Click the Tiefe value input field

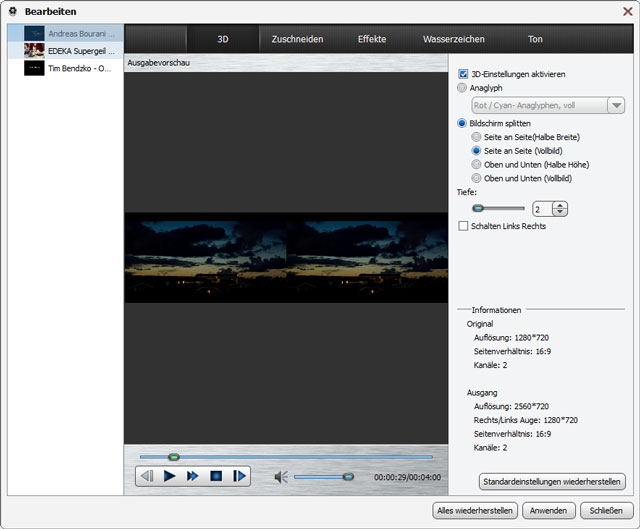pos(542,209)
